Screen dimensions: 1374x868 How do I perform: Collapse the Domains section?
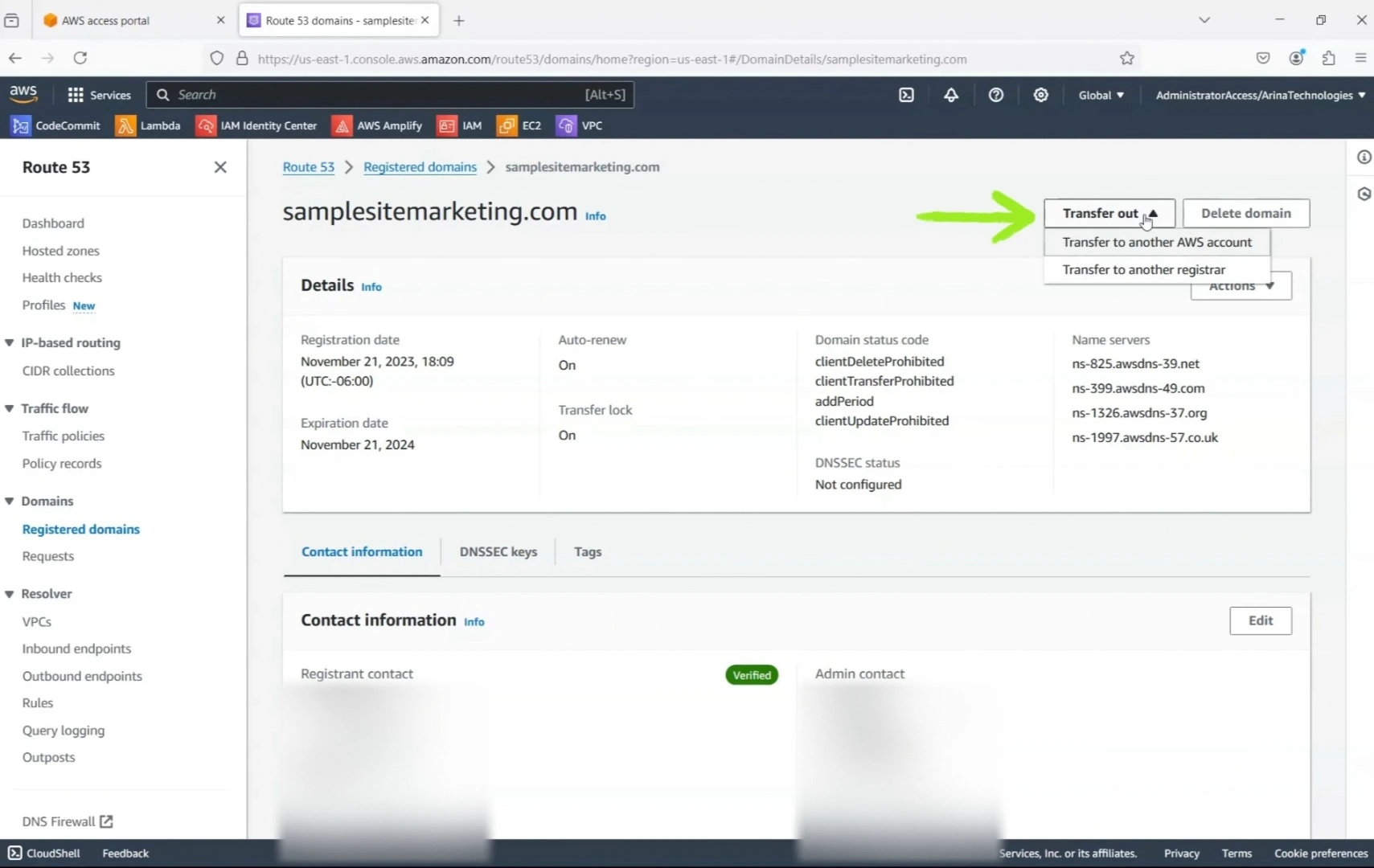tap(10, 501)
